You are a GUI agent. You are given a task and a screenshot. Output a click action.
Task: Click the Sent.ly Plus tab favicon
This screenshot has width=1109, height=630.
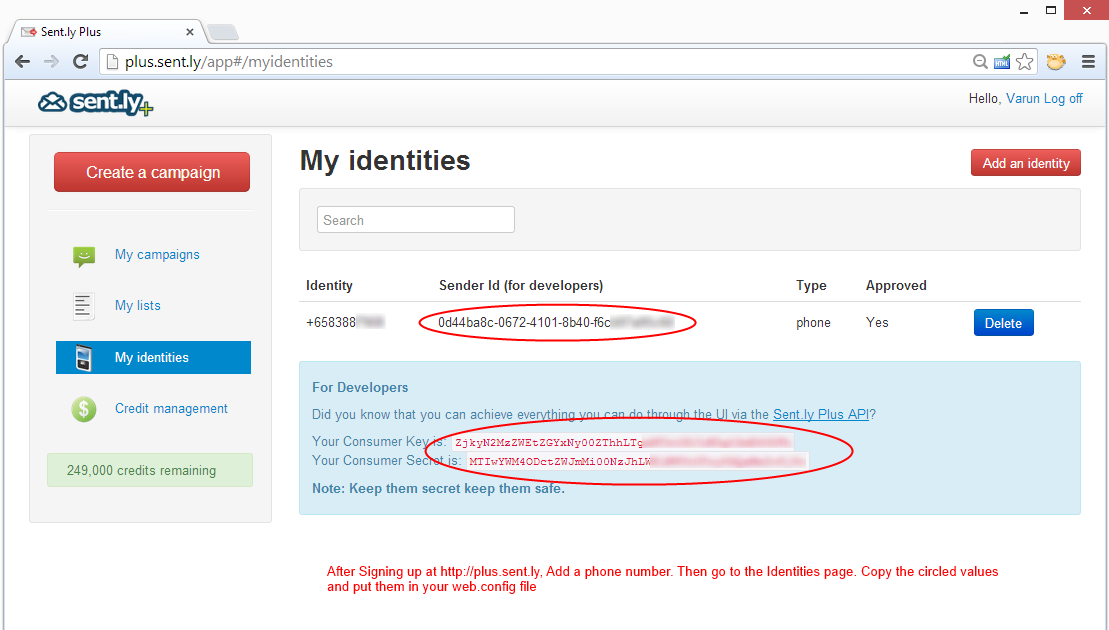[29, 32]
